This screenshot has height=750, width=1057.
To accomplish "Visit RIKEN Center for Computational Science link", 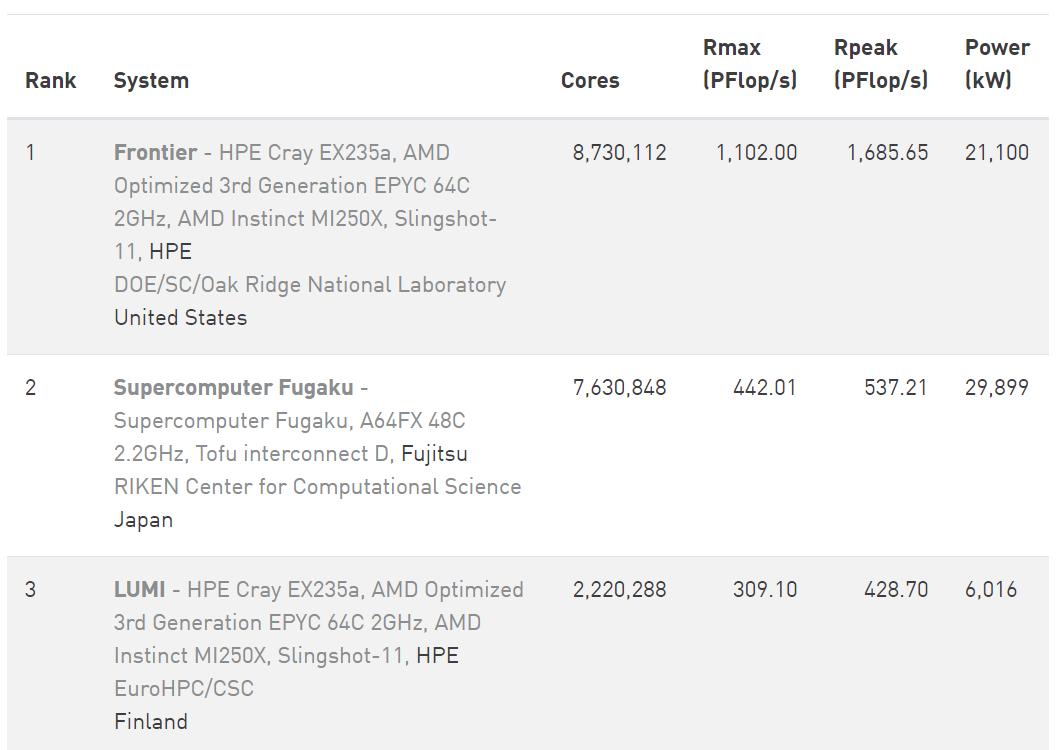I will click(x=317, y=487).
